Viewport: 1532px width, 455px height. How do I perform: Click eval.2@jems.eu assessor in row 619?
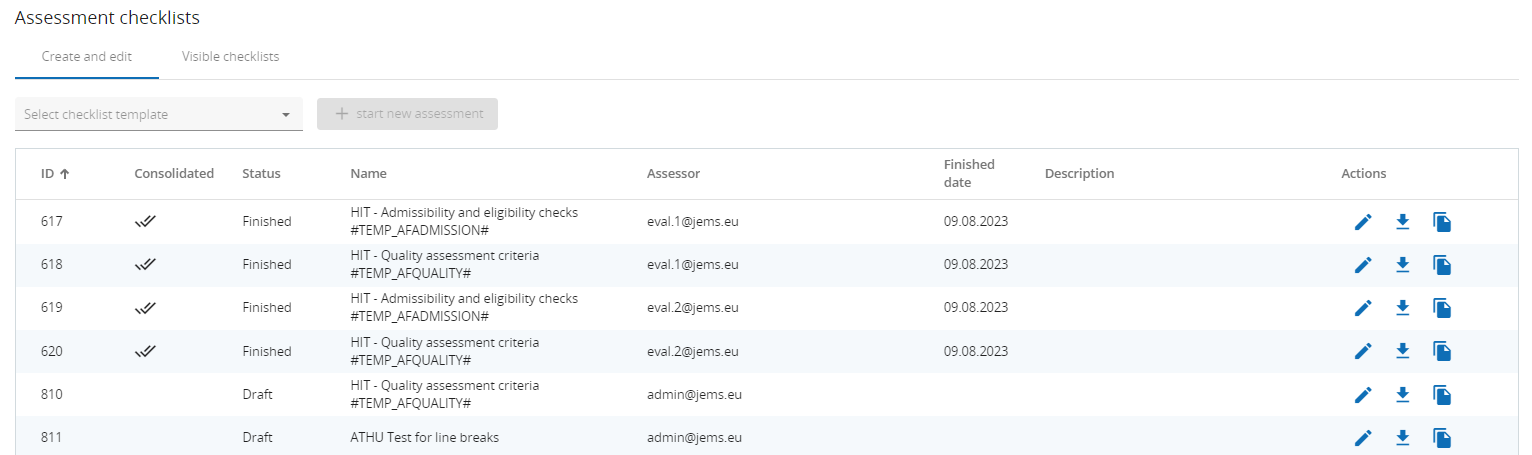coord(693,308)
